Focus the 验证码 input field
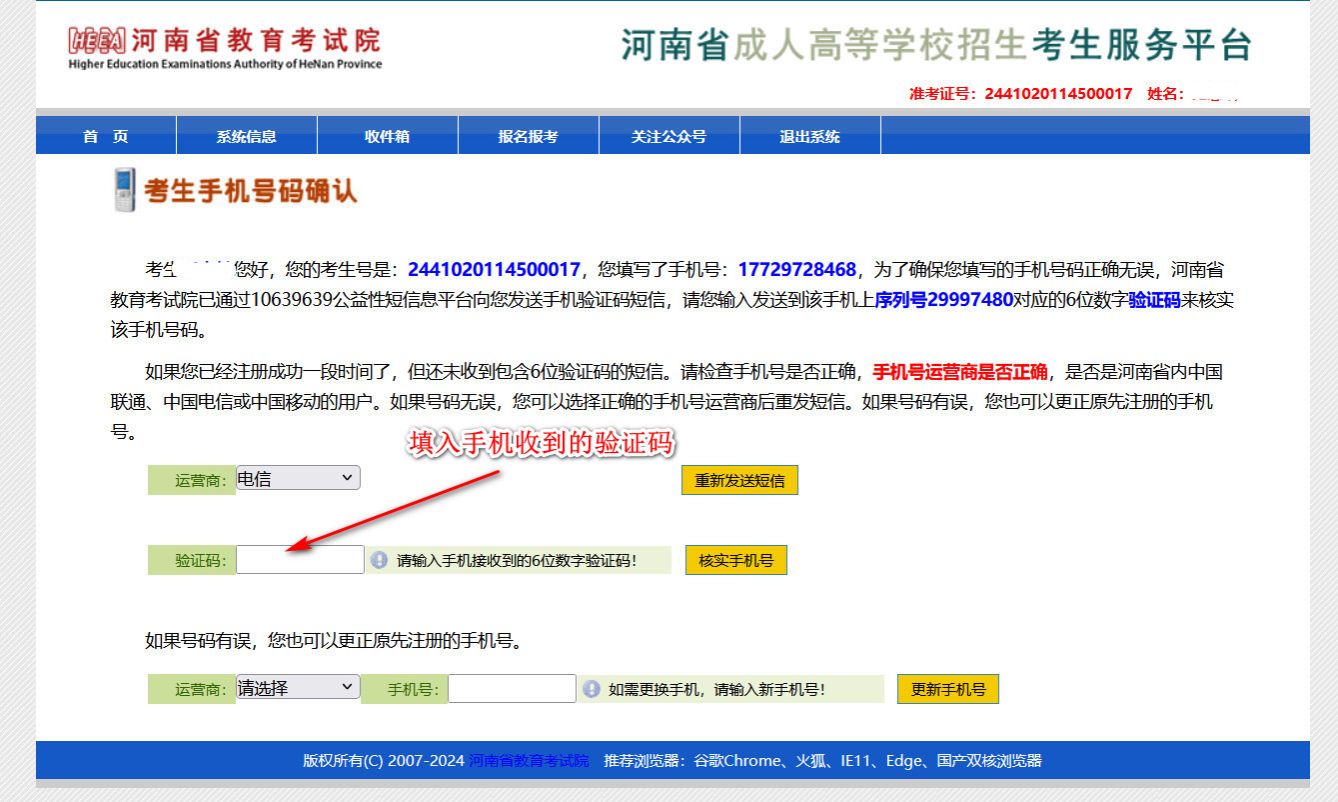 click(x=300, y=560)
